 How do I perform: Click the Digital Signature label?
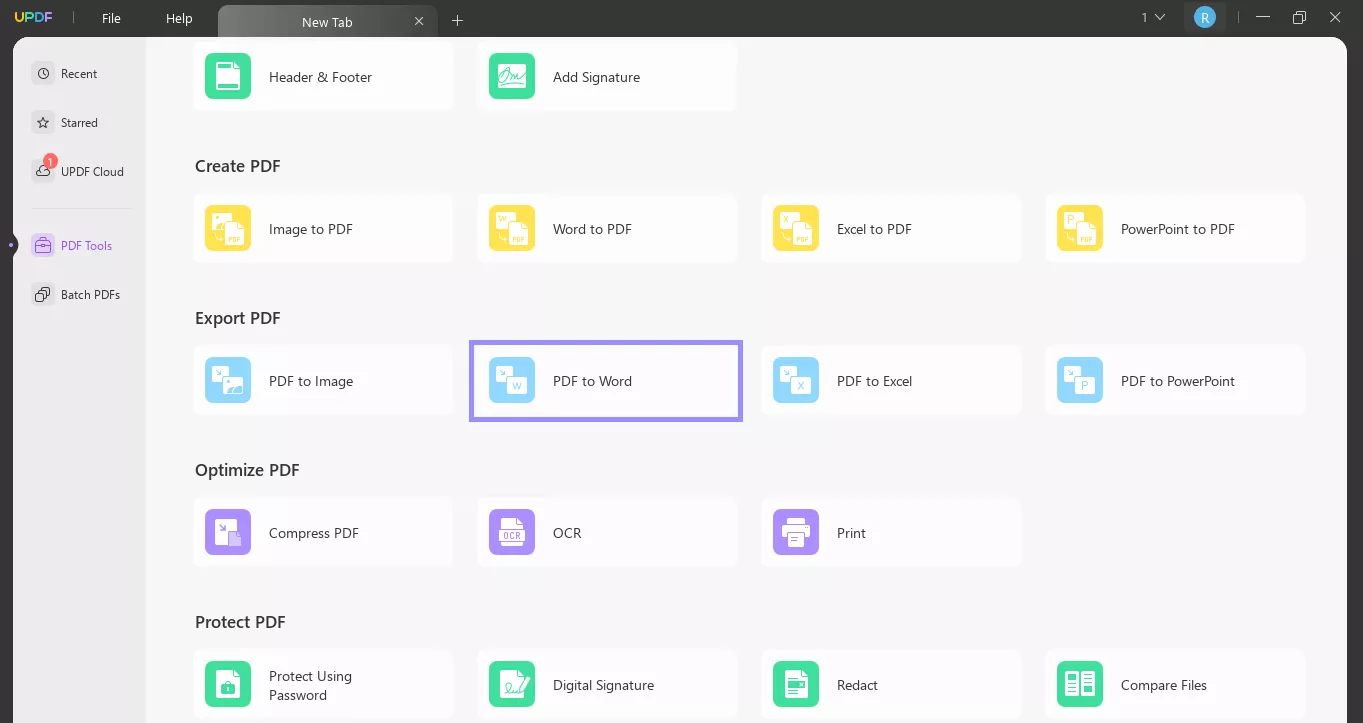click(603, 685)
